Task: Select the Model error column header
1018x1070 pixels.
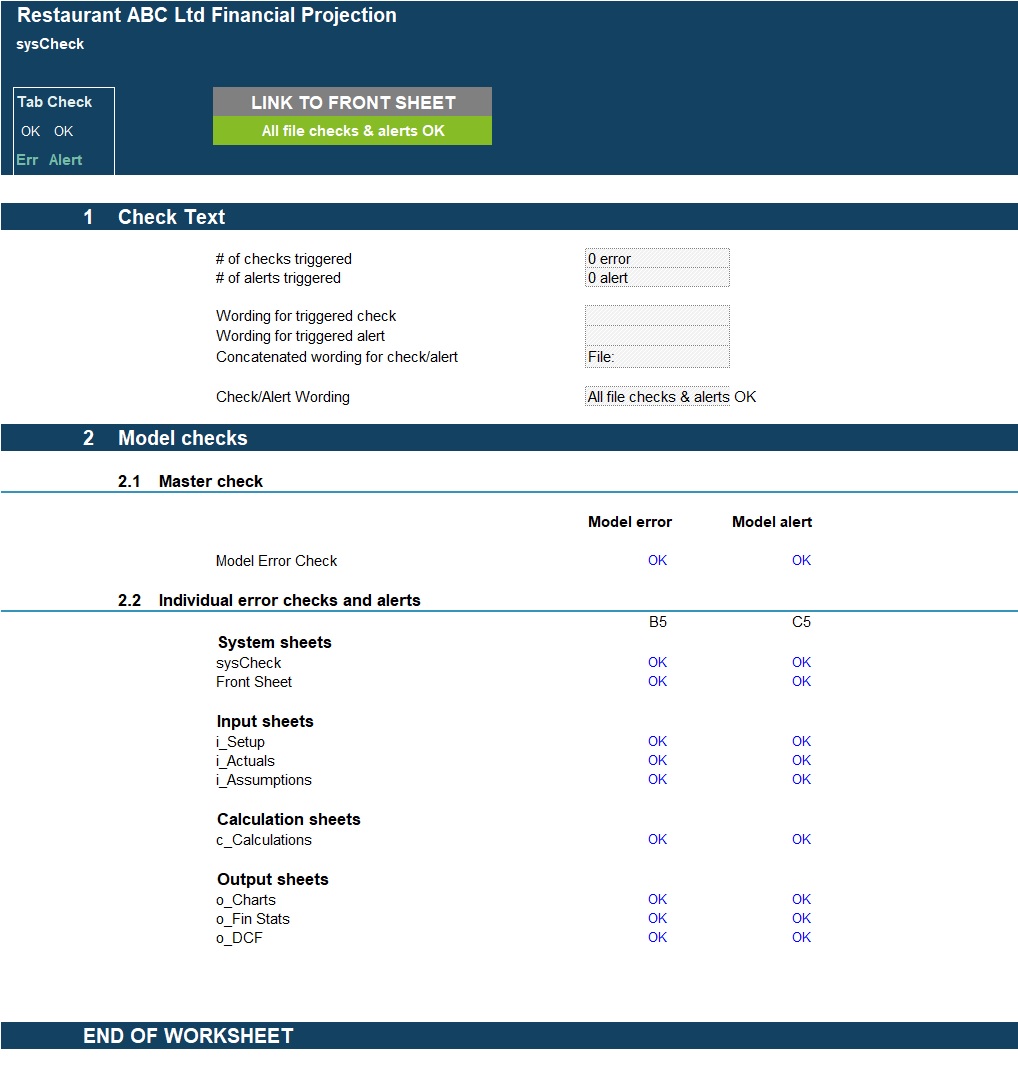Action: pos(630,522)
